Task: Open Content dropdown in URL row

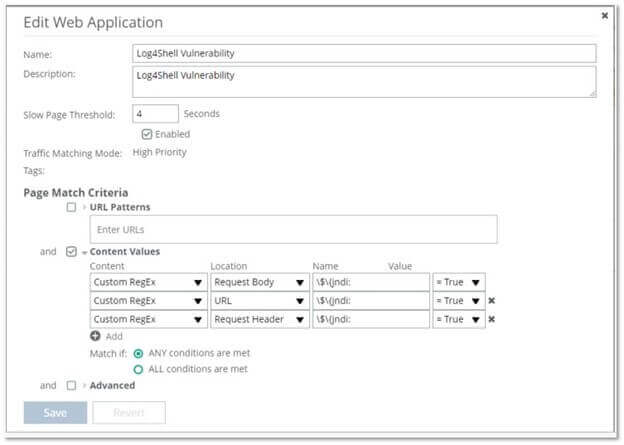Action: [x=148, y=301]
